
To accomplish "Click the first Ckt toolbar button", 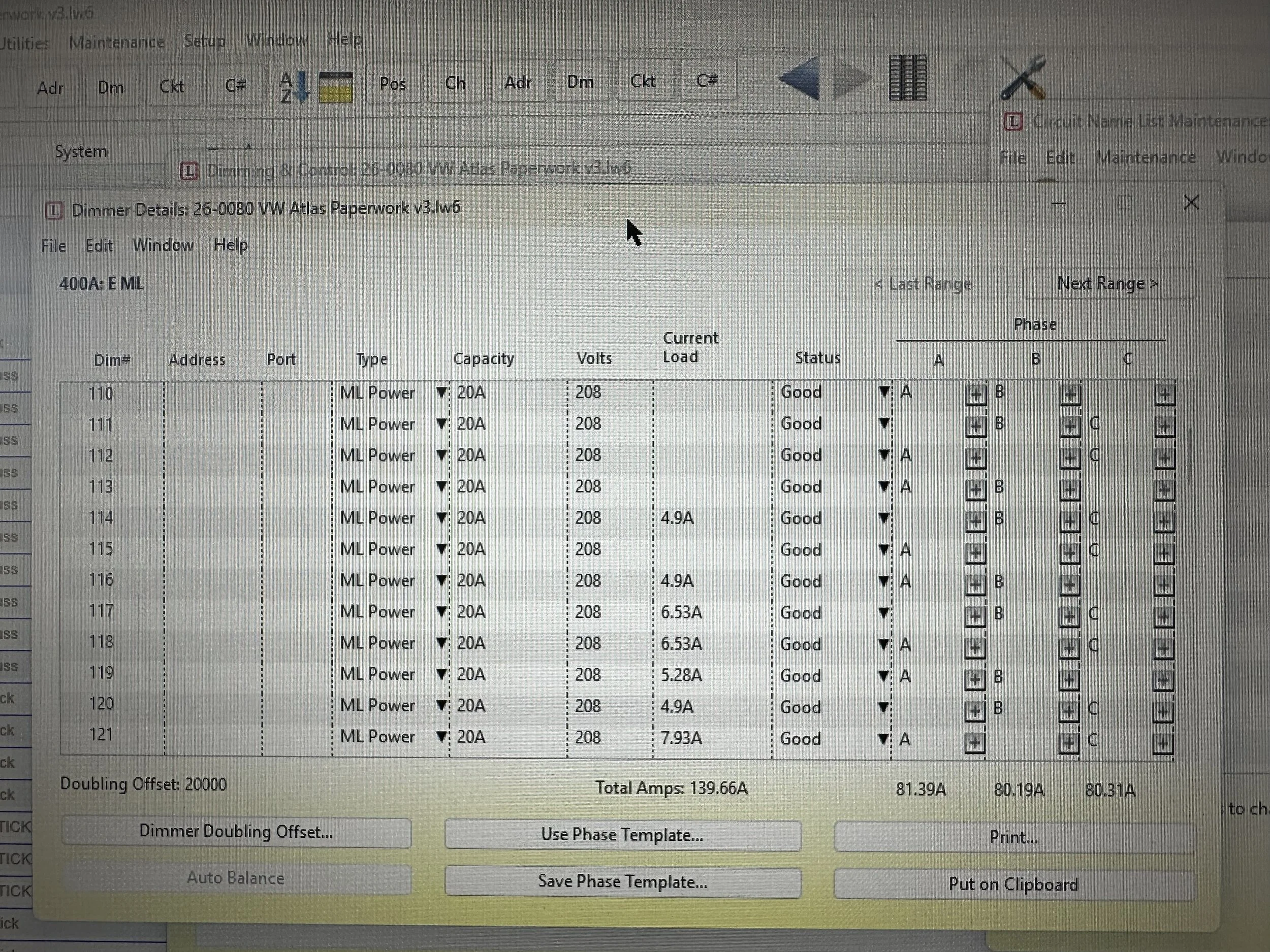I will (172, 87).
